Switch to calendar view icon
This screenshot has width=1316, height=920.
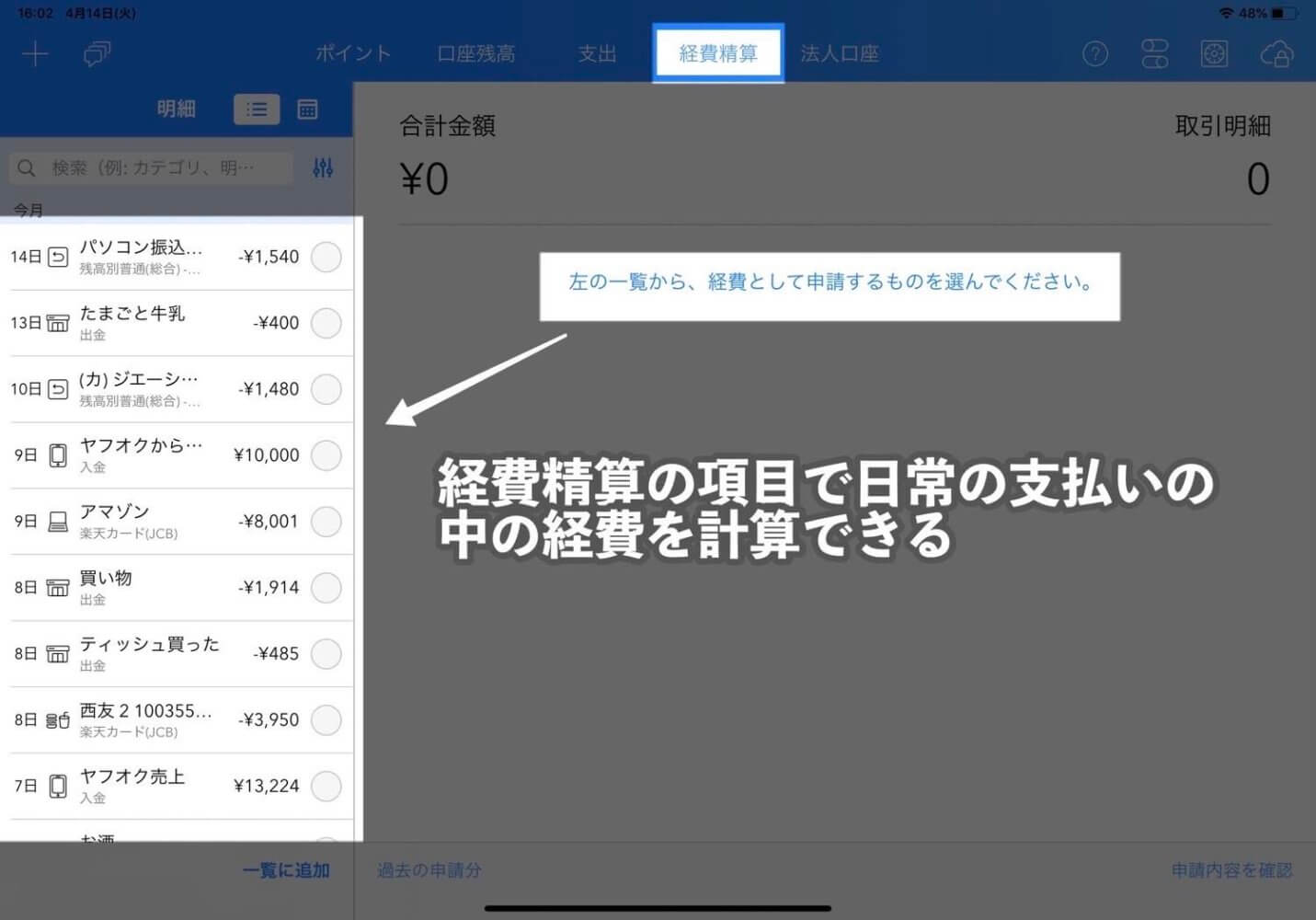pos(307,109)
